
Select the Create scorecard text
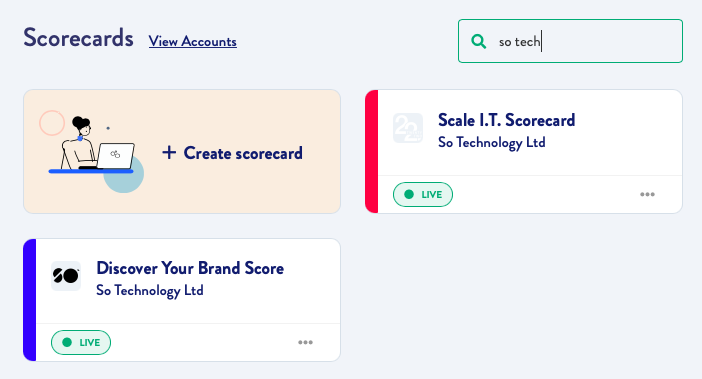click(243, 153)
